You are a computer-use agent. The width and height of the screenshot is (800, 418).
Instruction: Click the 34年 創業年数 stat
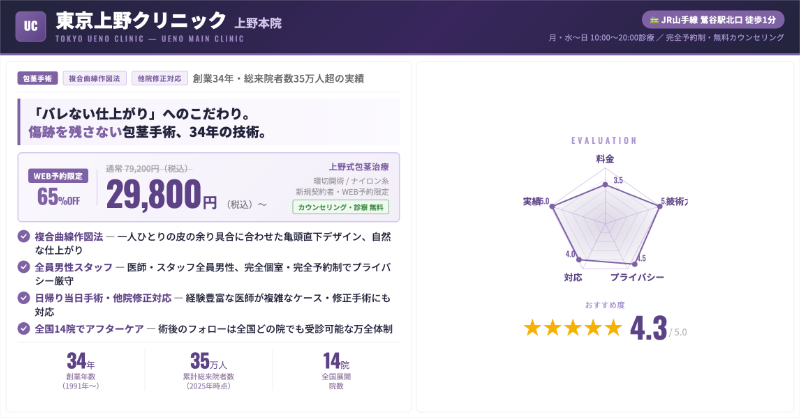[x=81, y=369]
